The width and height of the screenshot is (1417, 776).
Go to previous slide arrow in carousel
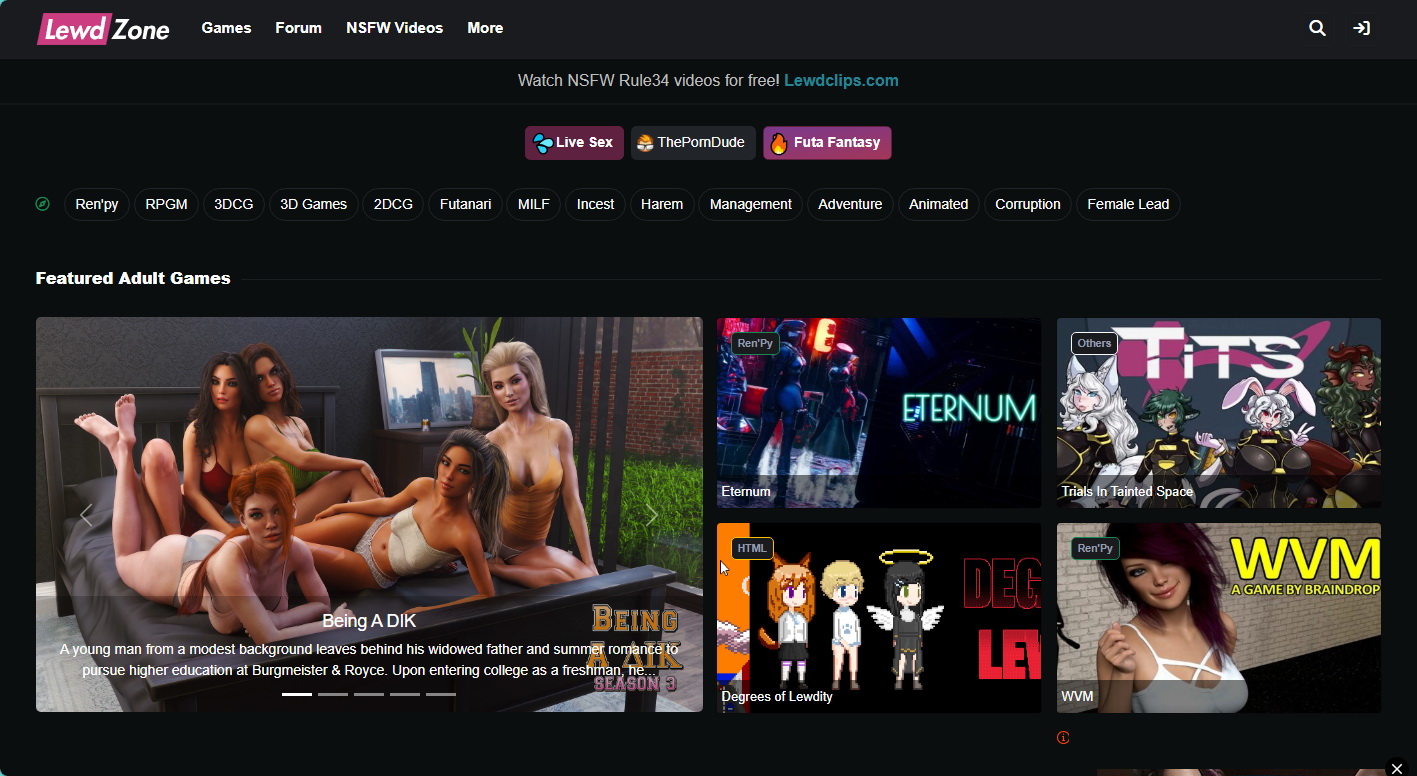(86, 515)
